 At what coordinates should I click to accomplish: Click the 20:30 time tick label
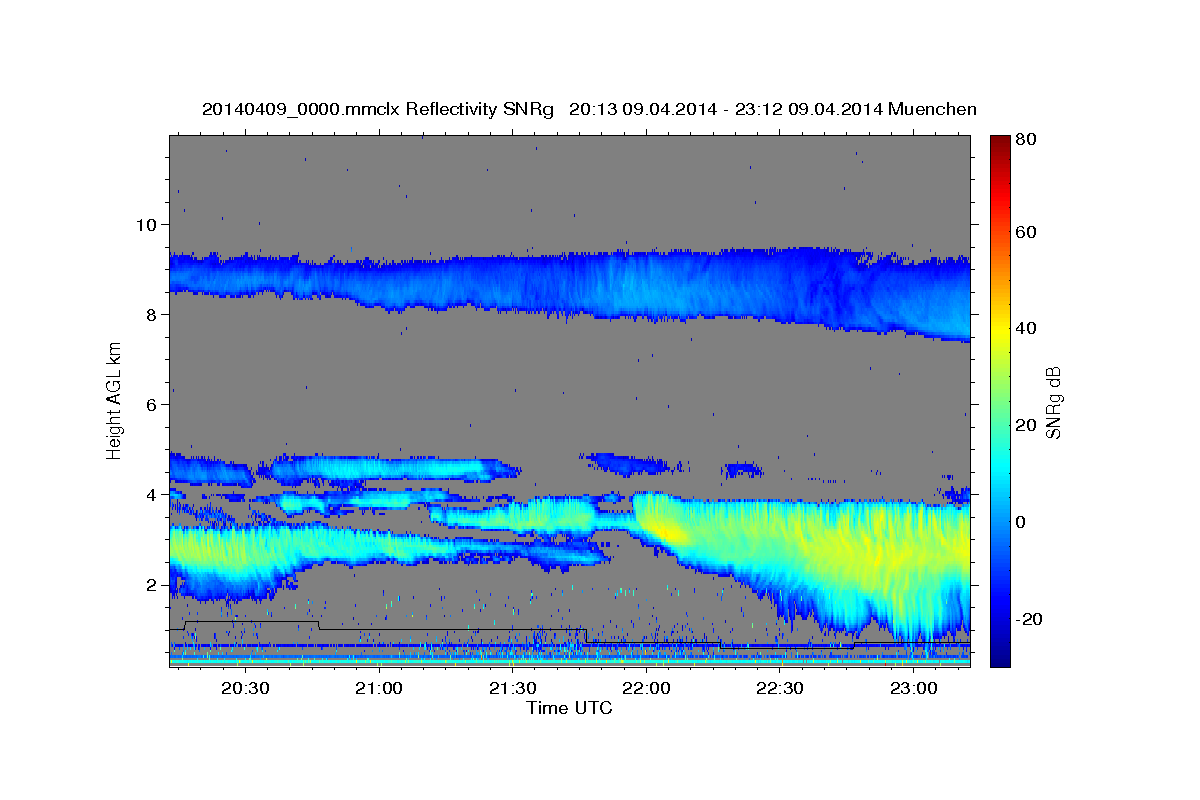click(244, 689)
